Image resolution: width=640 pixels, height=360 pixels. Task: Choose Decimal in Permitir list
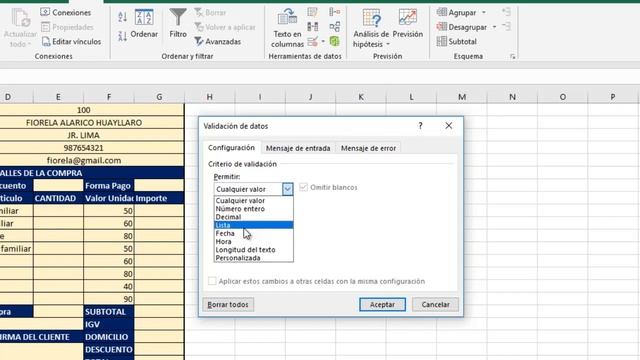tap(253, 217)
